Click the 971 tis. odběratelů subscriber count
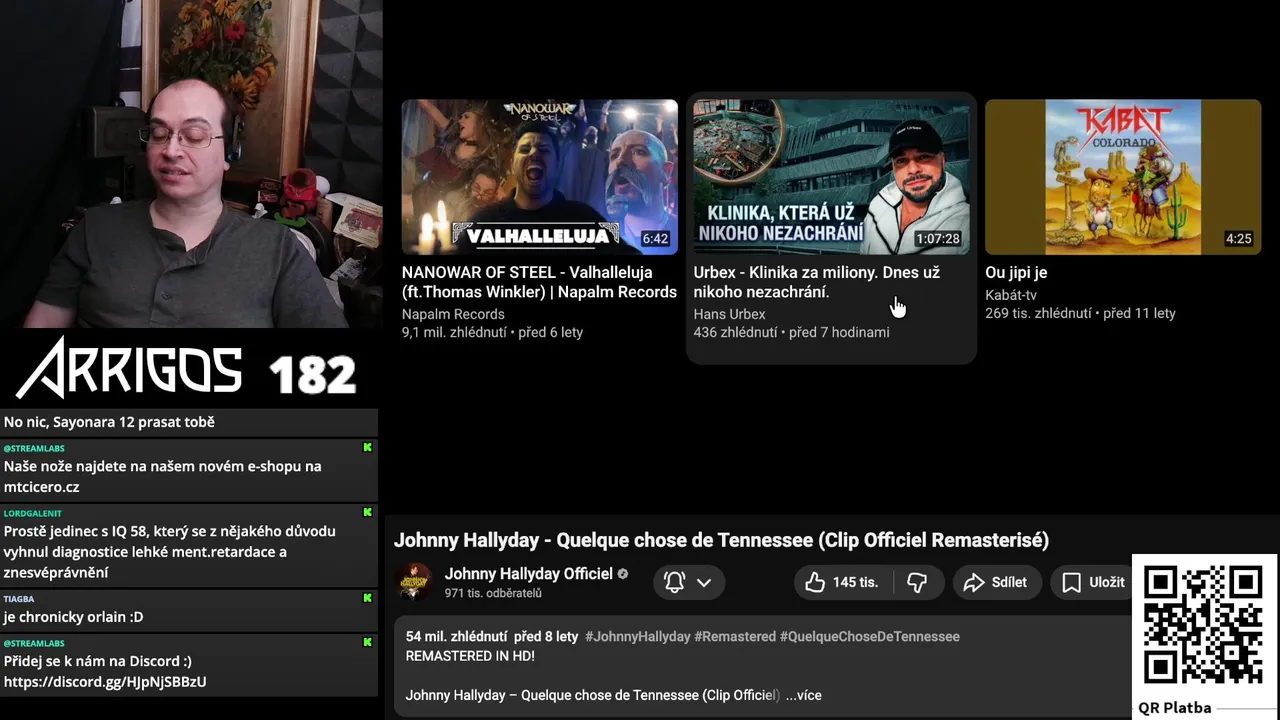Viewport: 1280px width, 720px height. click(493, 593)
